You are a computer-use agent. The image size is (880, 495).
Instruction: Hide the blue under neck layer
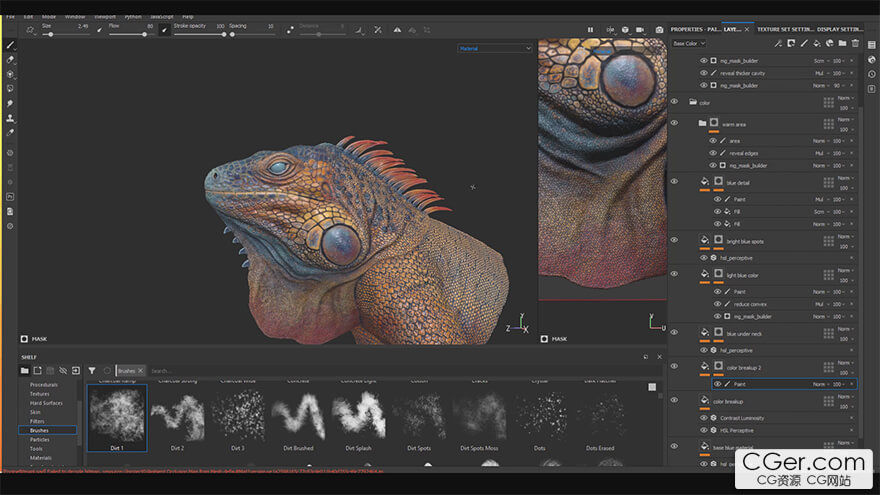(675, 332)
